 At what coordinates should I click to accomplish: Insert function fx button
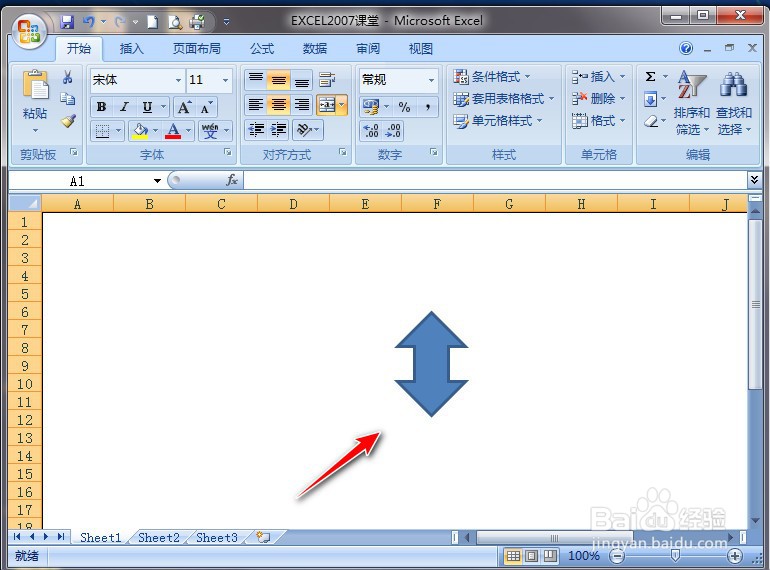tap(232, 180)
